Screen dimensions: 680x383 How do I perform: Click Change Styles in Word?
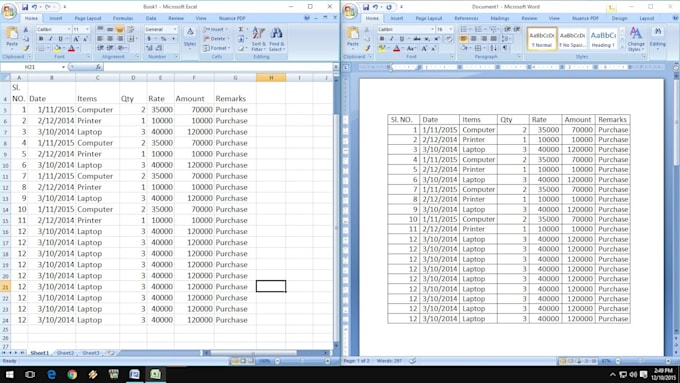(x=636, y=39)
